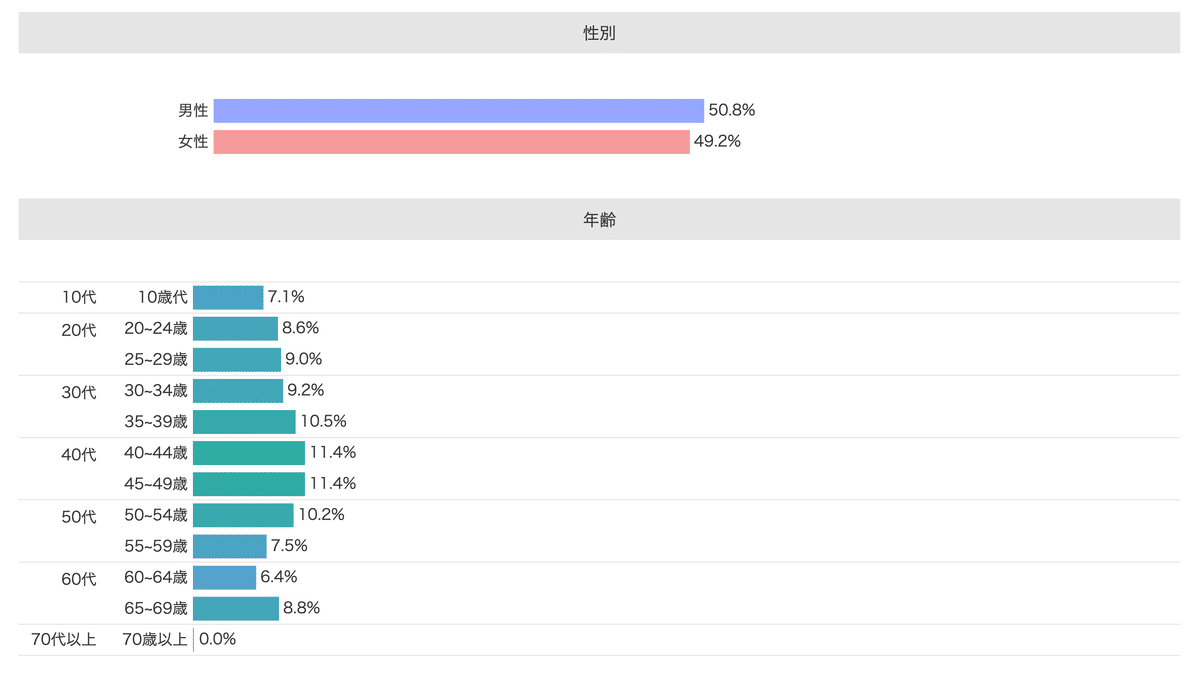Image resolution: width=1200 pixels, height=676 pixels.
Task: Select the 40~44歳 bar
Action: (249, 452)
